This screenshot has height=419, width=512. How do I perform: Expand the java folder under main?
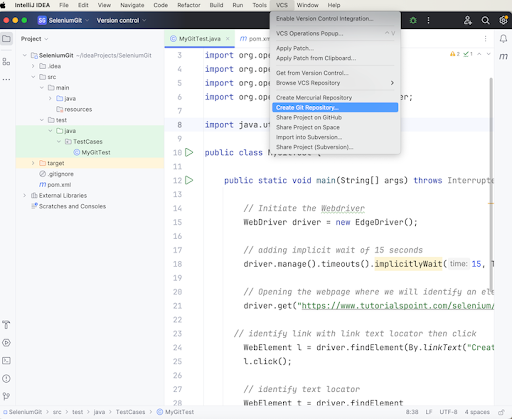pos(50,98)
